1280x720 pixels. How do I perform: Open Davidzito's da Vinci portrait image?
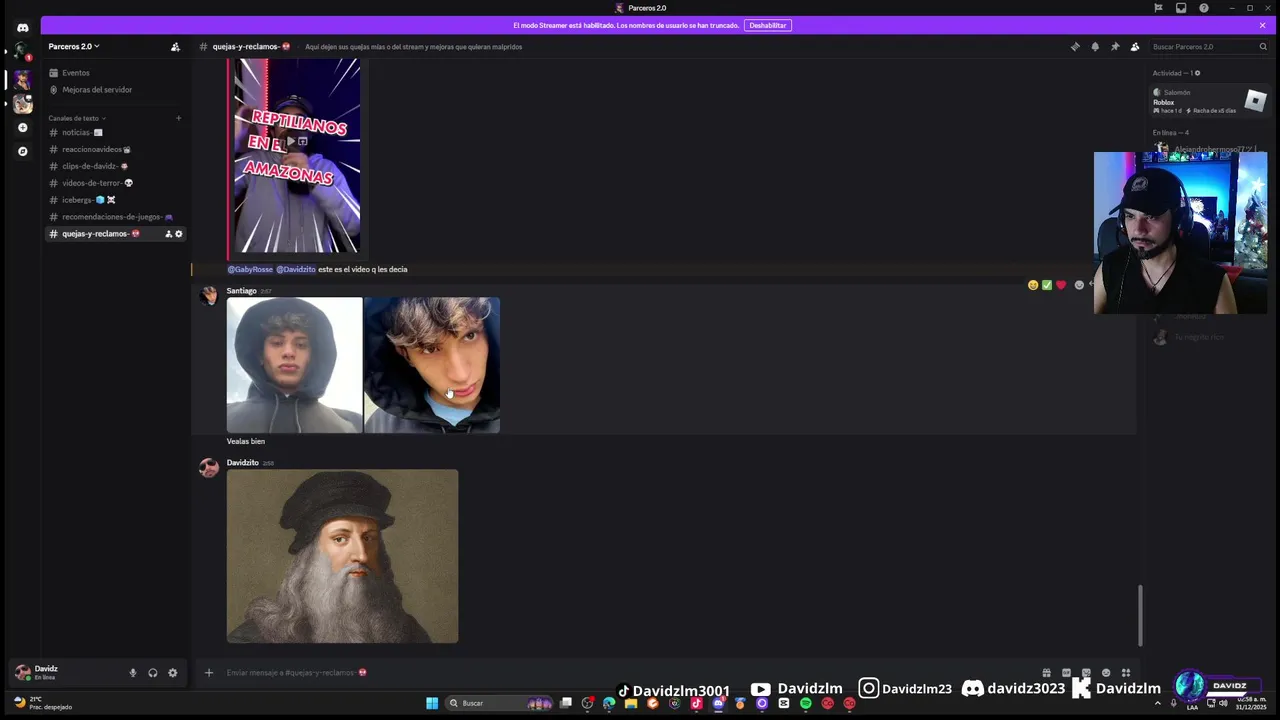click(342, 556)
